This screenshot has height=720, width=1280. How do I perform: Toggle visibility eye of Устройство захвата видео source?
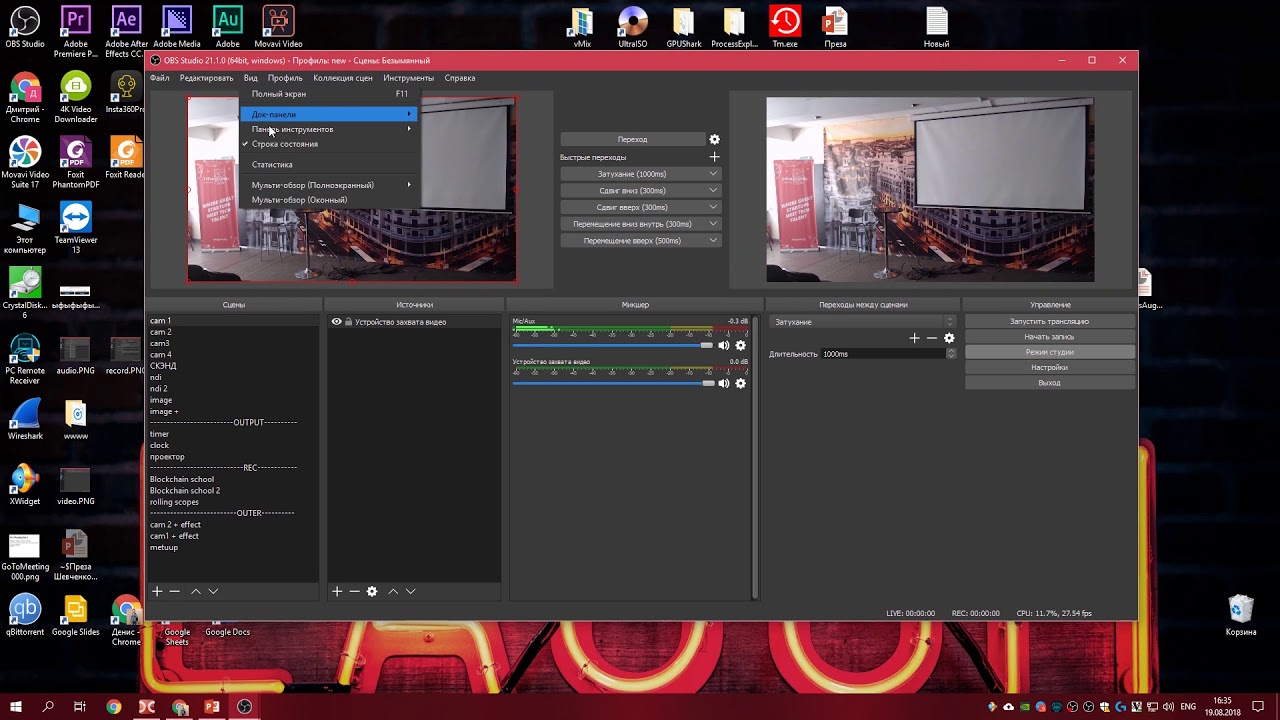(336, 322)
